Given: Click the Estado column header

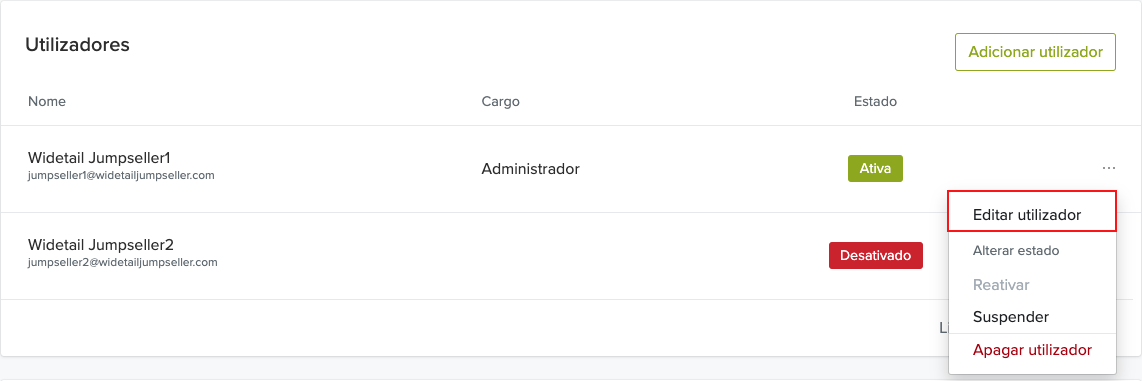Looking at the screenshot, I should [x=875, y=101].
